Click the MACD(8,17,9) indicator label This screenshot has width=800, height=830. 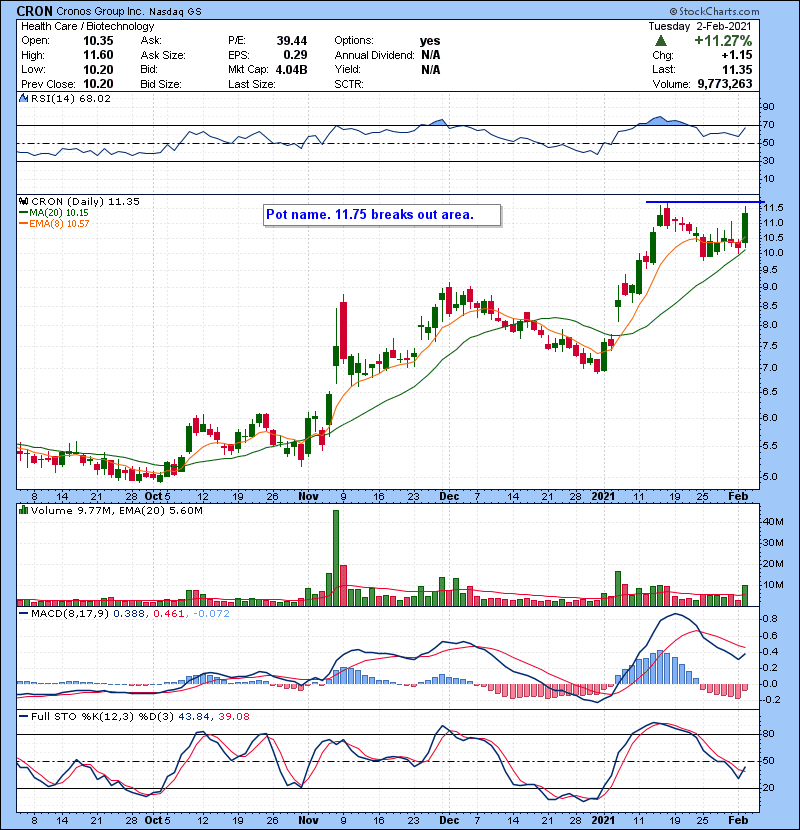click(x=71, y=614)
